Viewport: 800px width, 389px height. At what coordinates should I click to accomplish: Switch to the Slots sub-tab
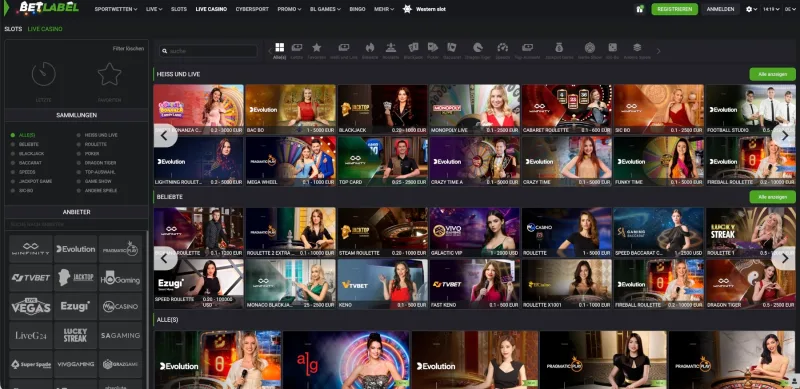13,29
